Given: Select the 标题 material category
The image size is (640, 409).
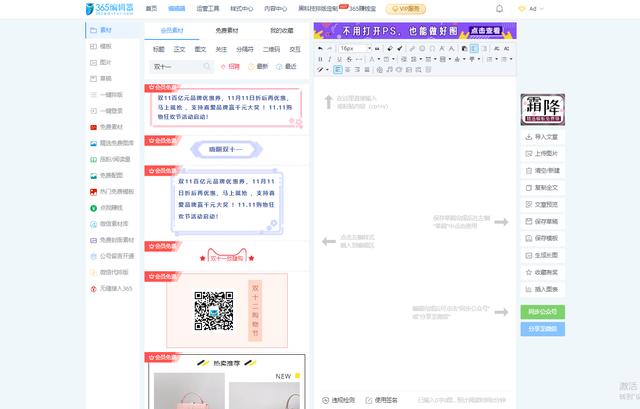Looking at the screenshot, I should (x=158, y=49).
